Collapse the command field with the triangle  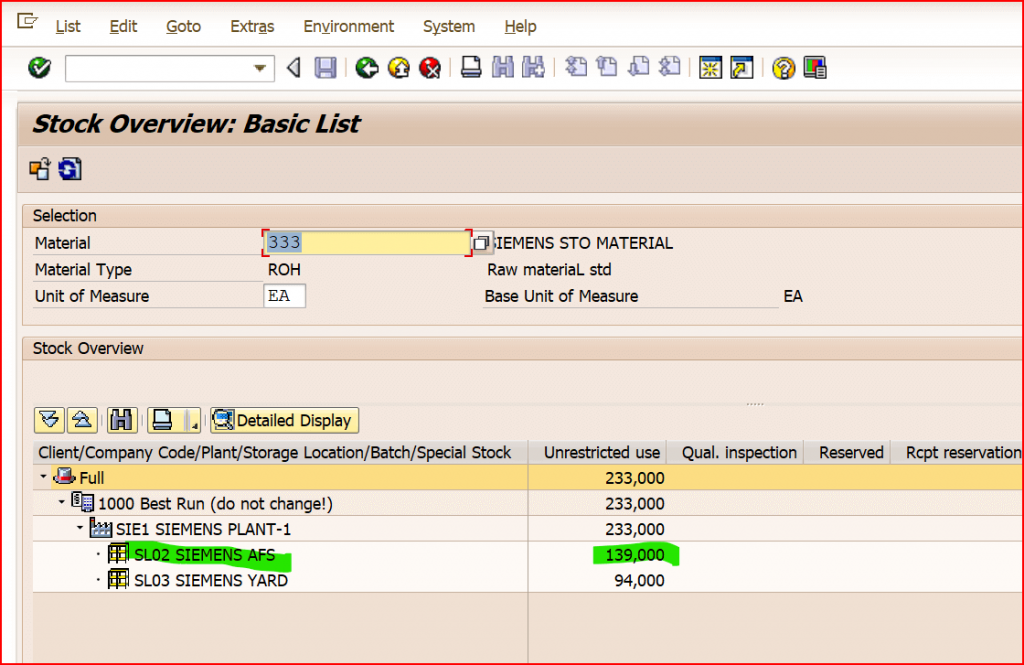(x=294, y=67)
